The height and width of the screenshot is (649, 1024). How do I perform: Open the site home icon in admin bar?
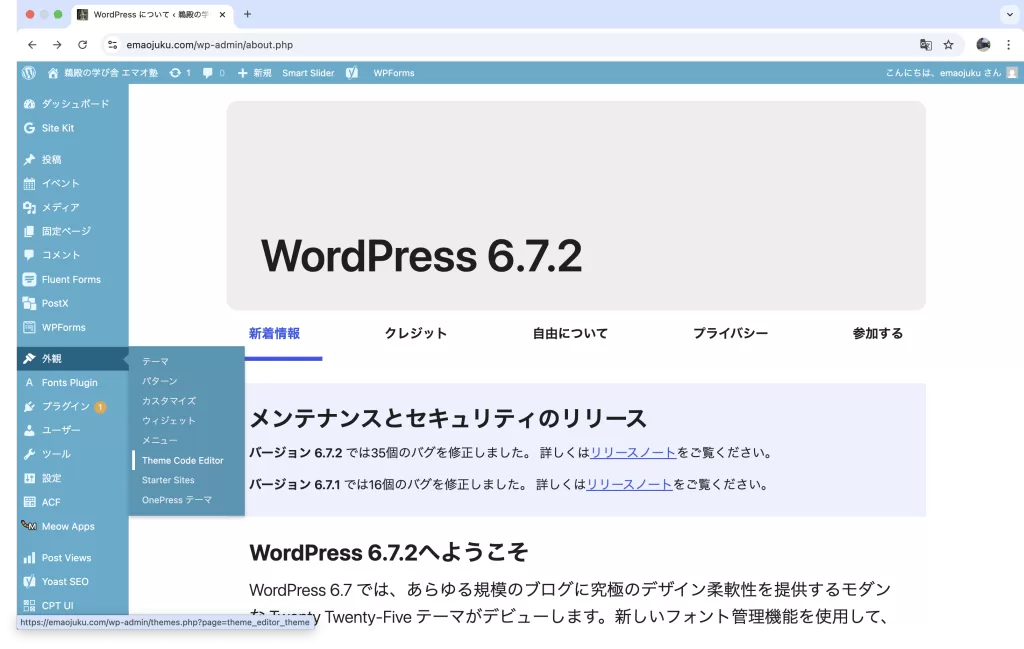[53, 73]
